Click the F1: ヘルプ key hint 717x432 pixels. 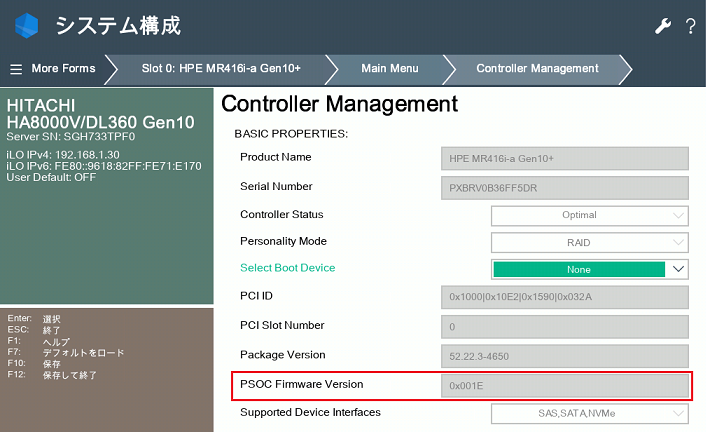(39, 341)
